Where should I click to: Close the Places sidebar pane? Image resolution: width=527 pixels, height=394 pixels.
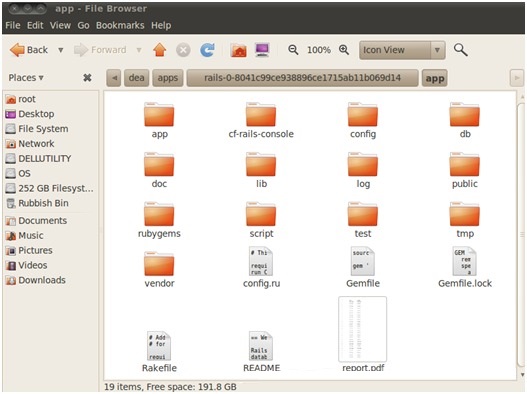[x=87, y=78]
